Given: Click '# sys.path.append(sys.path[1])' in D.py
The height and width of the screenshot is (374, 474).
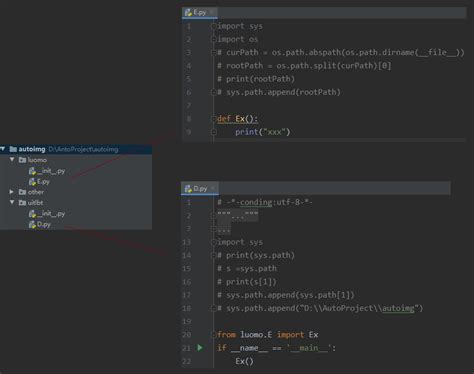Looking at the screenshot, I should tap(286, 295).
